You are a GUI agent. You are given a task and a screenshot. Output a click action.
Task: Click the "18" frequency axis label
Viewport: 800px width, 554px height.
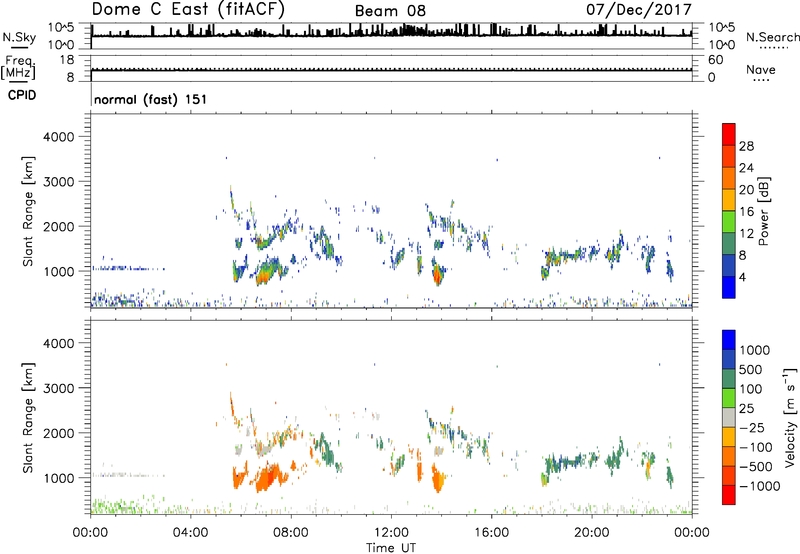66,60
